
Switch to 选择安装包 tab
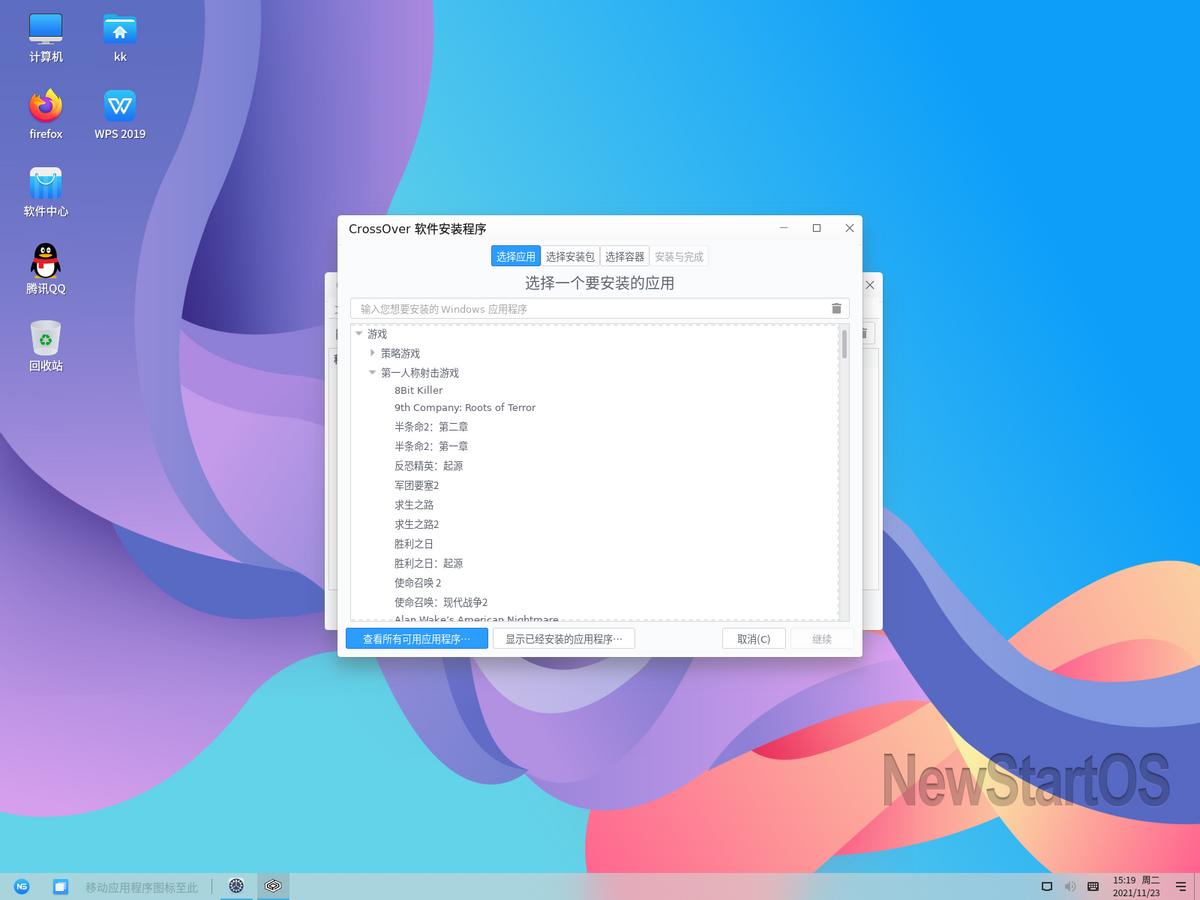click(570, 257)
